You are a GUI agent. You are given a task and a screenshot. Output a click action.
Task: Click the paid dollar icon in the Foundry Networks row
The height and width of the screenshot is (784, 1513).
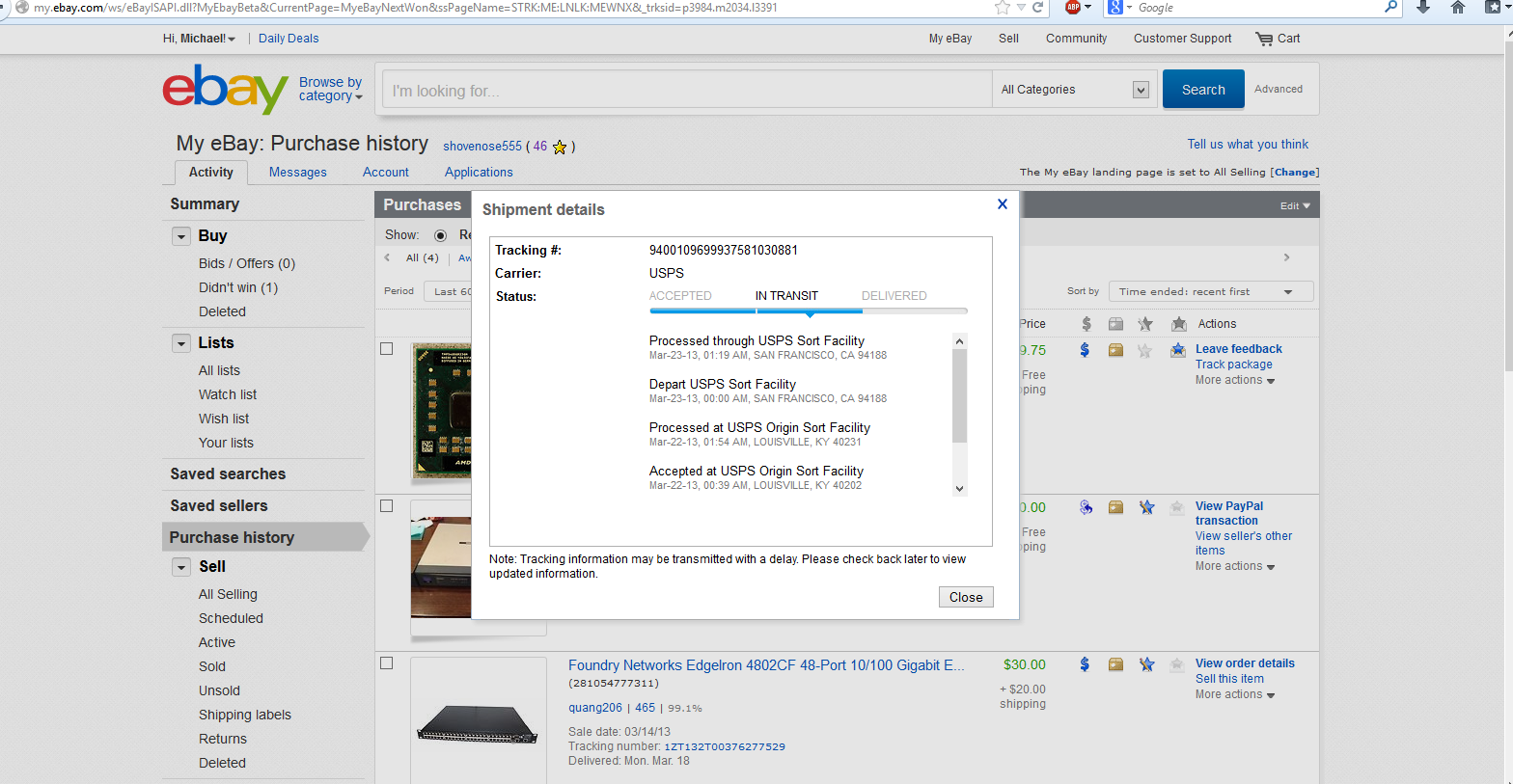tap(1085, 663)
